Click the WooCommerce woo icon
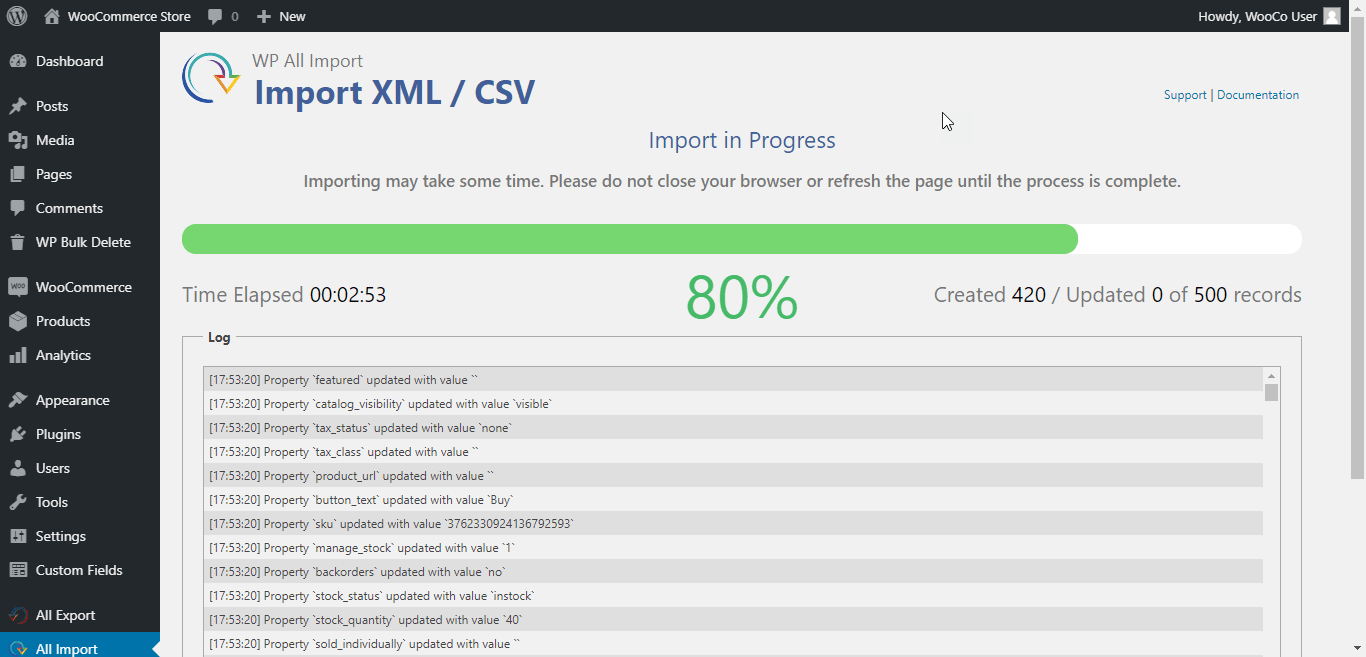The image size is (1366, 657). click(x=18, y=287)
